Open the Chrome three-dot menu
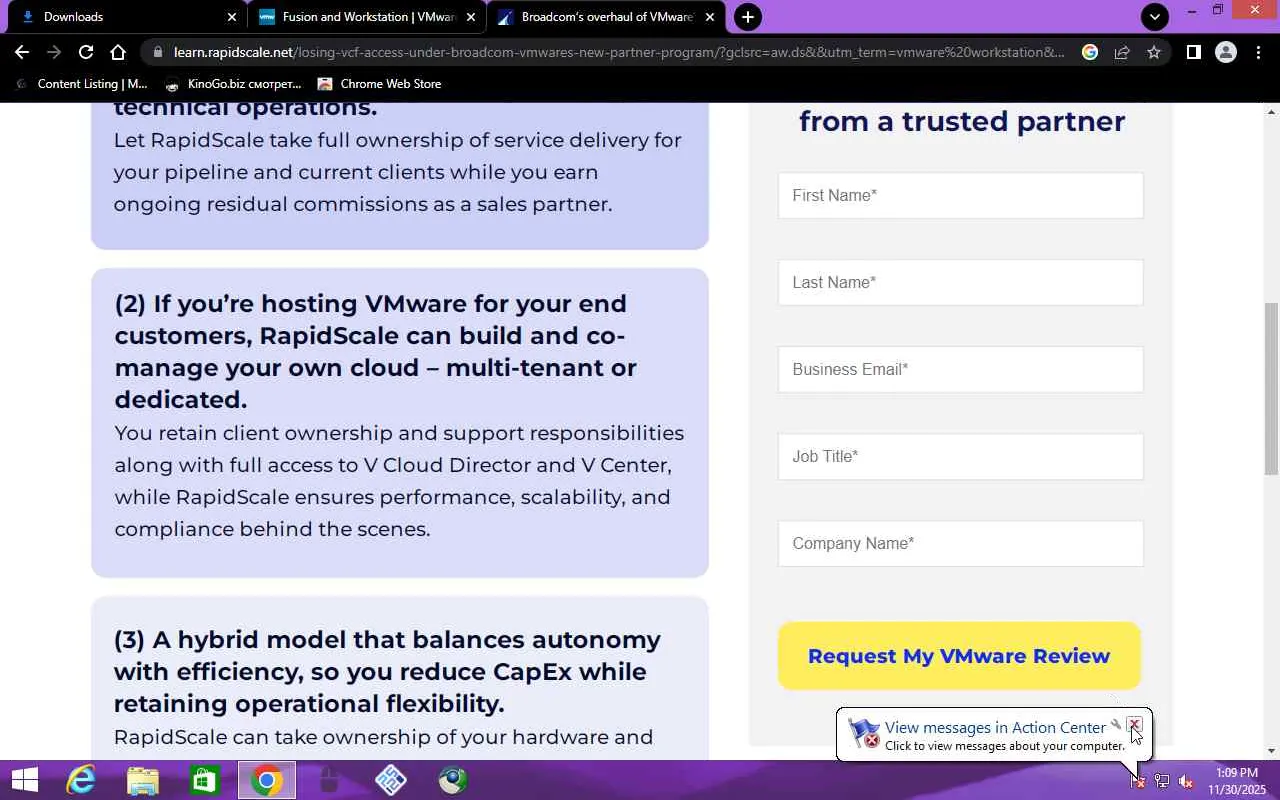Screen dimensions: 1280x800 (x=1258, y=52)
